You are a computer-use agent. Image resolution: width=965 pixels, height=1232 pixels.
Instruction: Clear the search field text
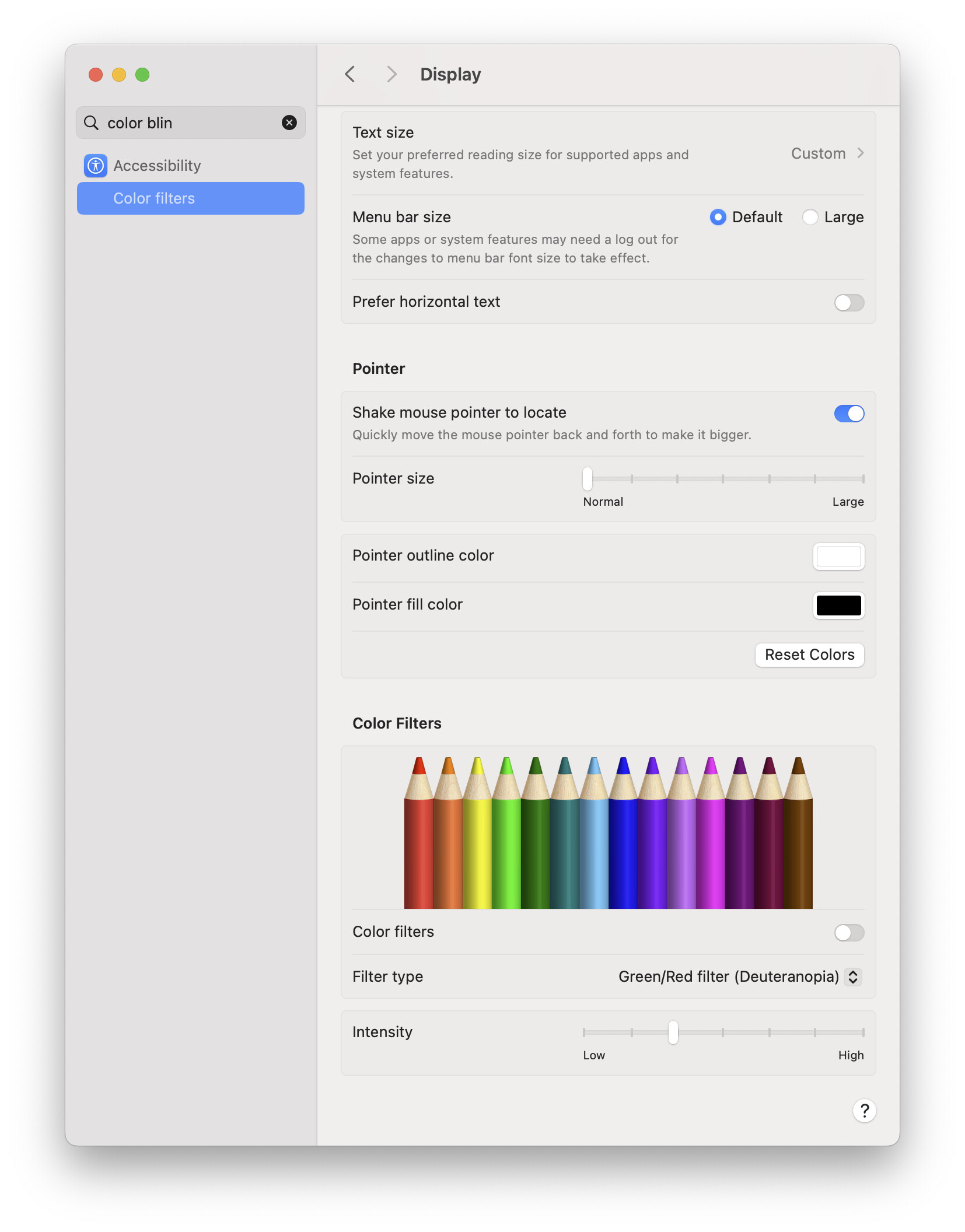tap(289, 123)
